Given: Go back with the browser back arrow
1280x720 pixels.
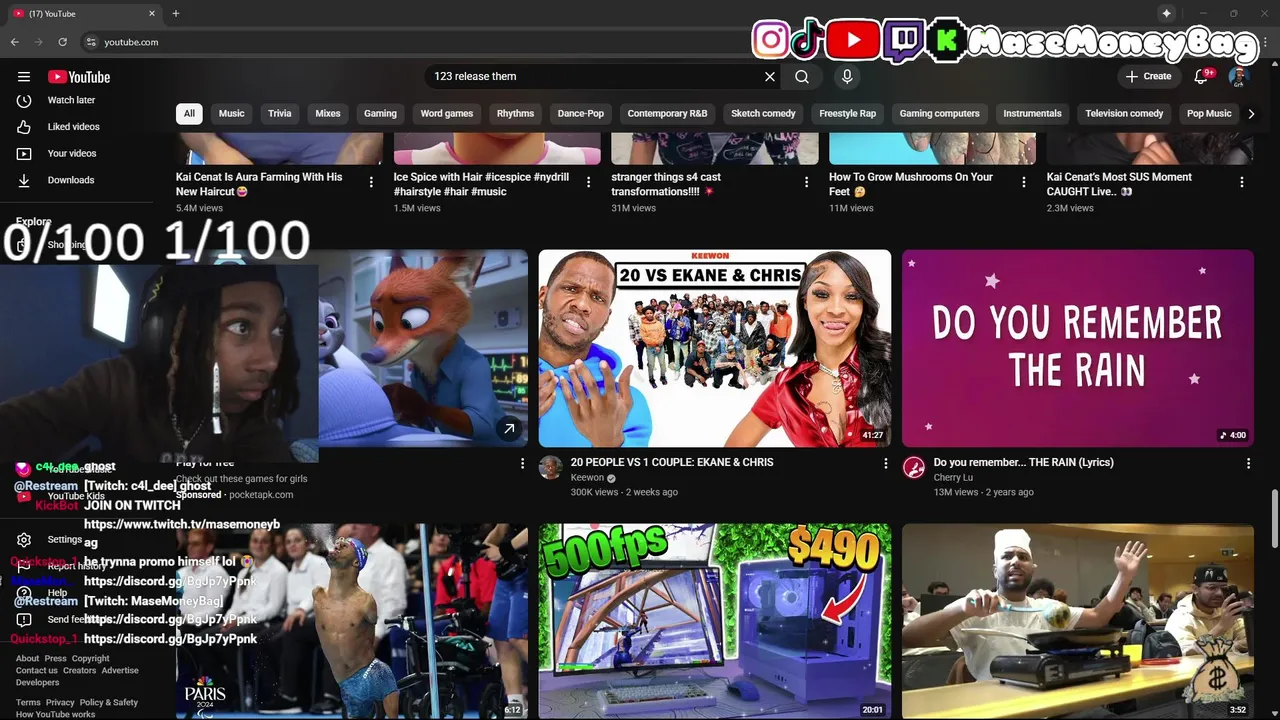Looking at the screenshot, I should tap(14, 42).
